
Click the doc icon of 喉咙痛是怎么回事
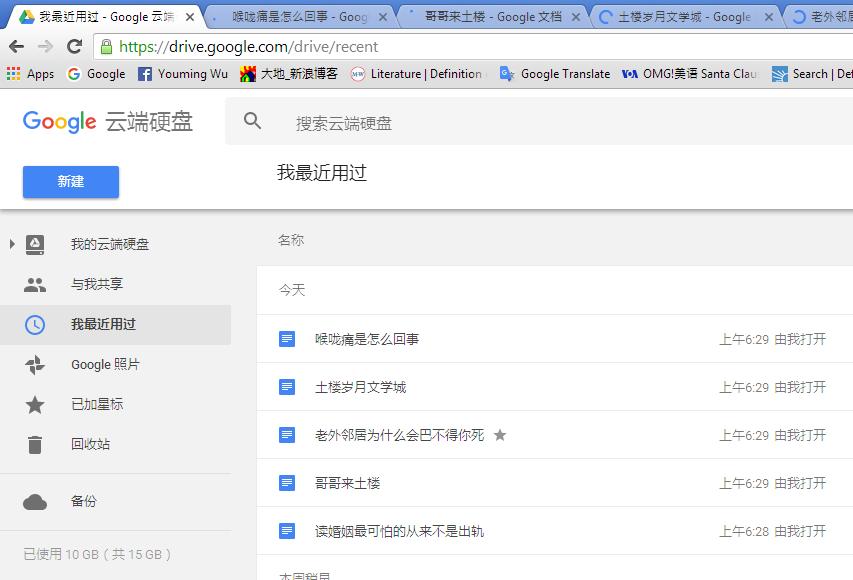(287, 339)
